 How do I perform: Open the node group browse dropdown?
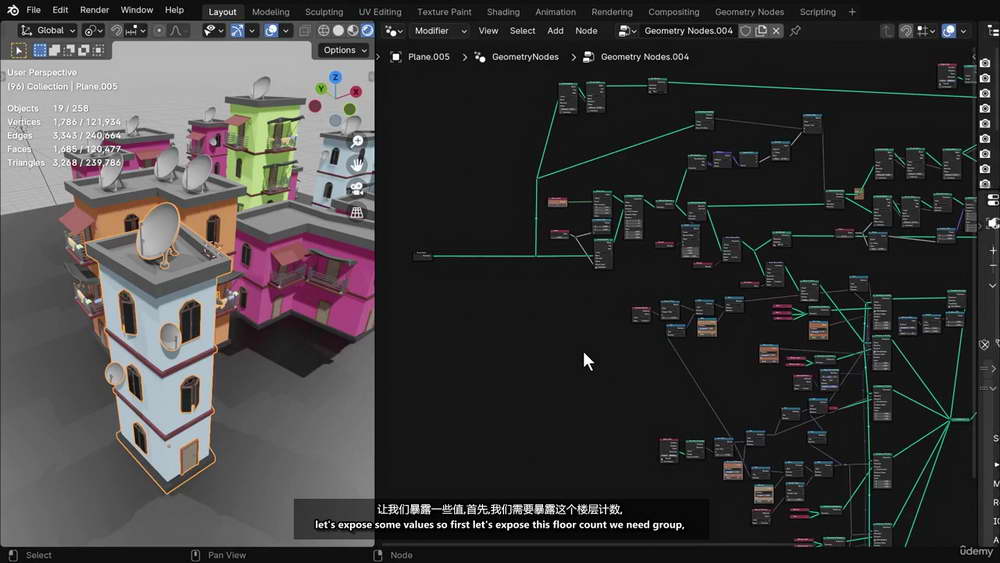[627, 31]
